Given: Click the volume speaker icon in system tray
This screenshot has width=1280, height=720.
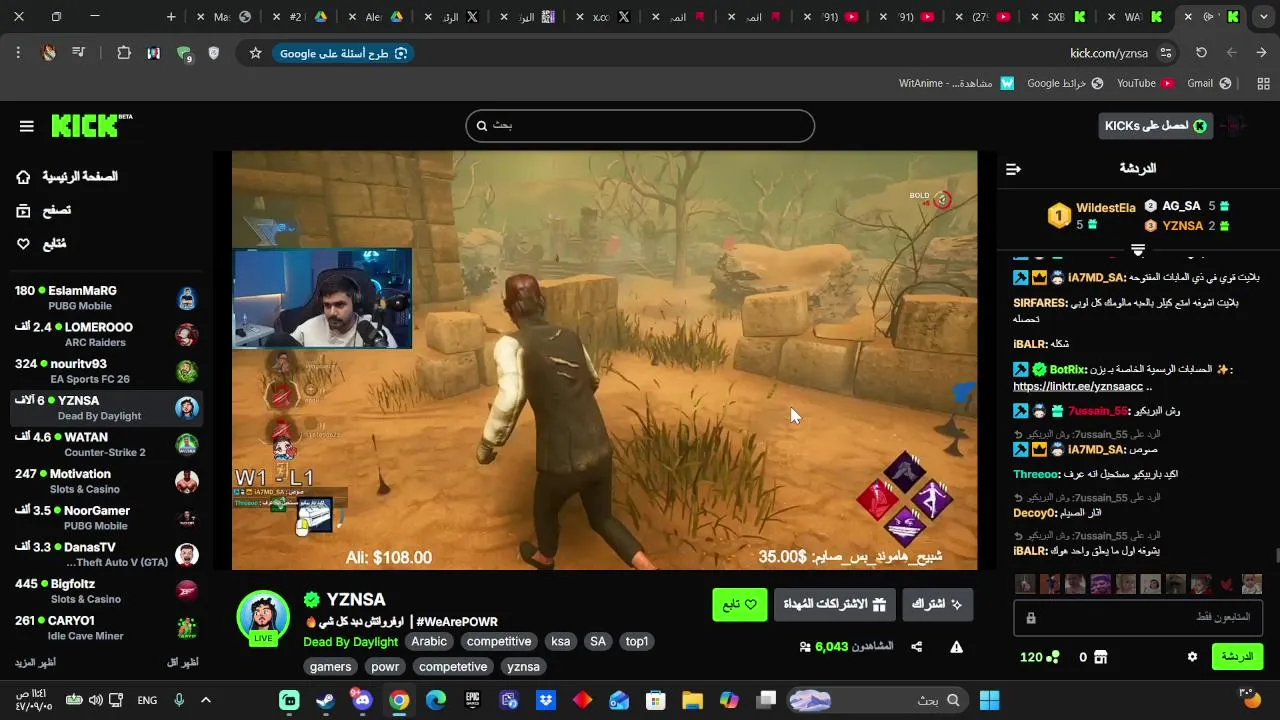Looking at the screenshot, I should pos(95,700).
